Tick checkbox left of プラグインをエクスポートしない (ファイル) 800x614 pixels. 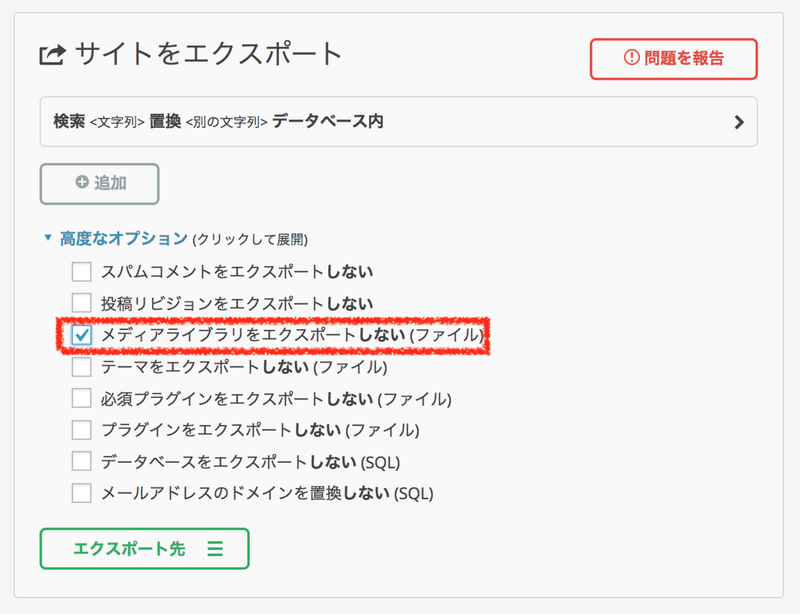click(82, 430)
